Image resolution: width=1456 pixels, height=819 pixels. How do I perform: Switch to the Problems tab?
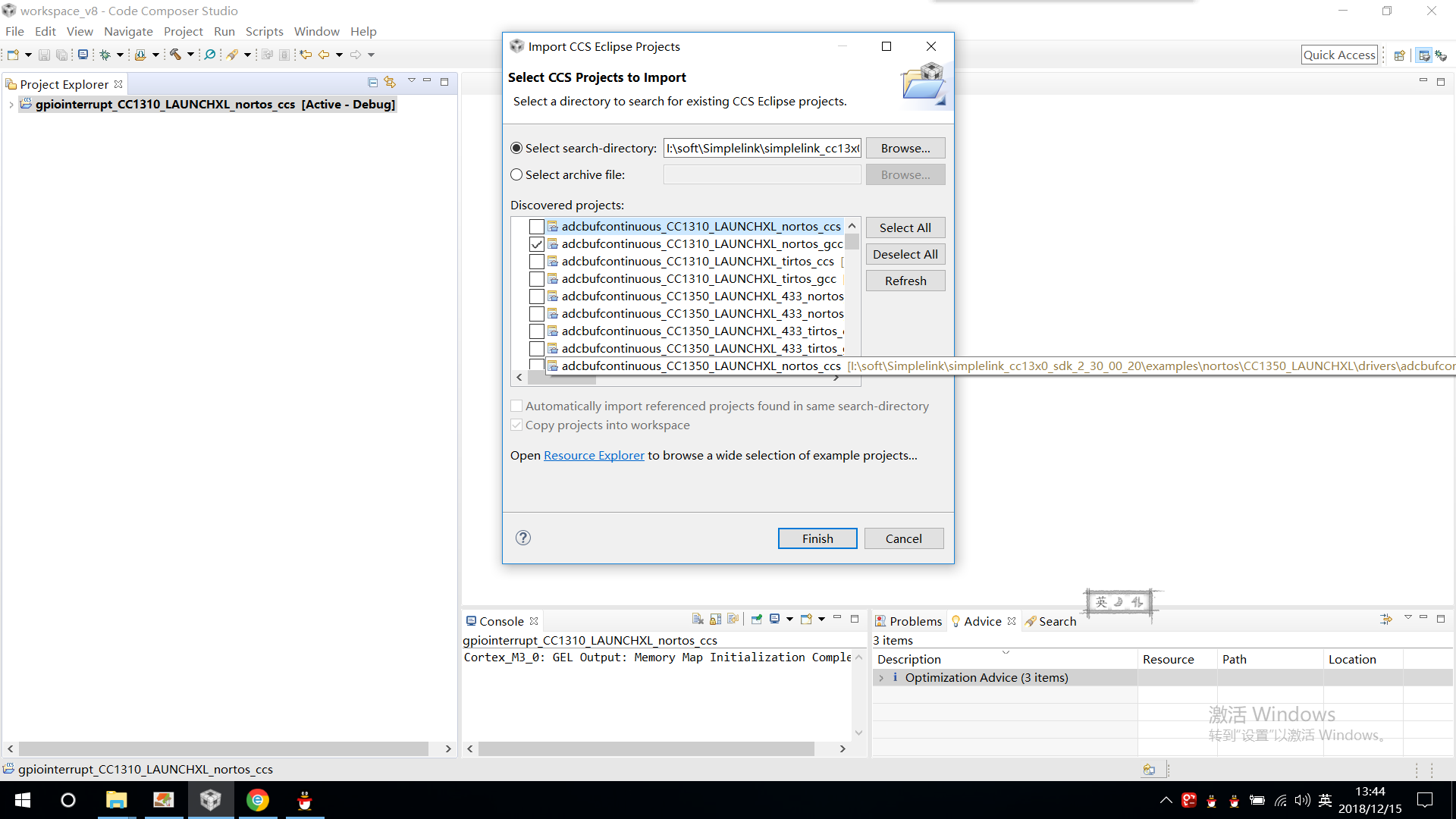(x=909, y=620)
